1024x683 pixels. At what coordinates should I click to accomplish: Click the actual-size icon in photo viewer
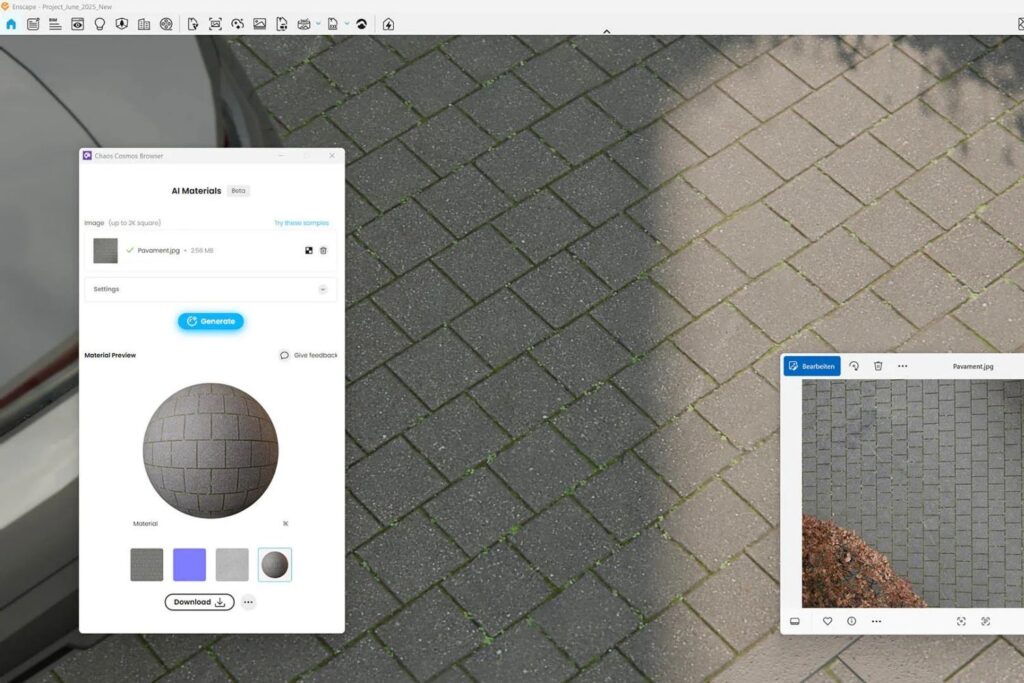tap(985, 621)
